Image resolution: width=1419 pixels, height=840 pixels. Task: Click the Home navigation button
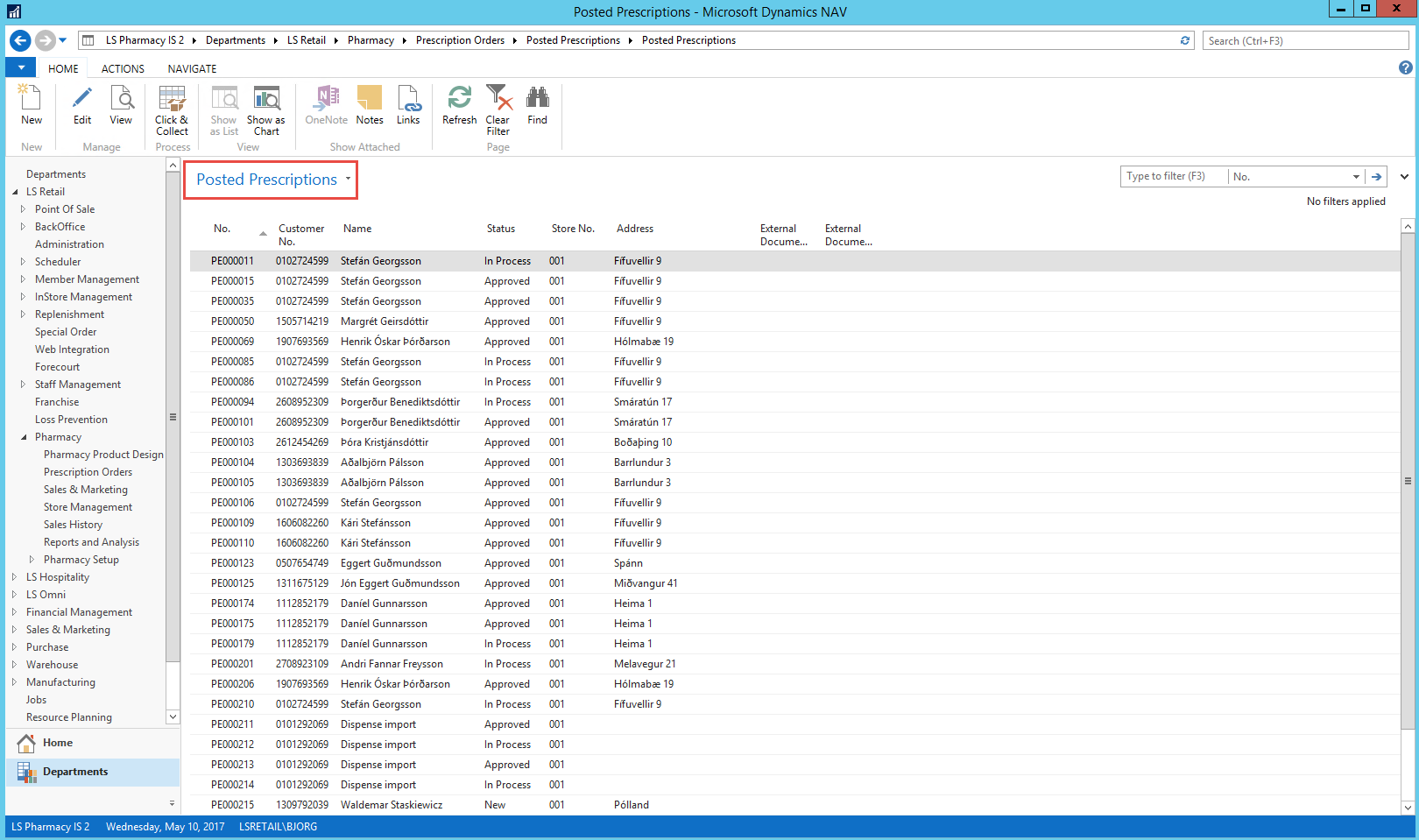click(x=58, y=743)
